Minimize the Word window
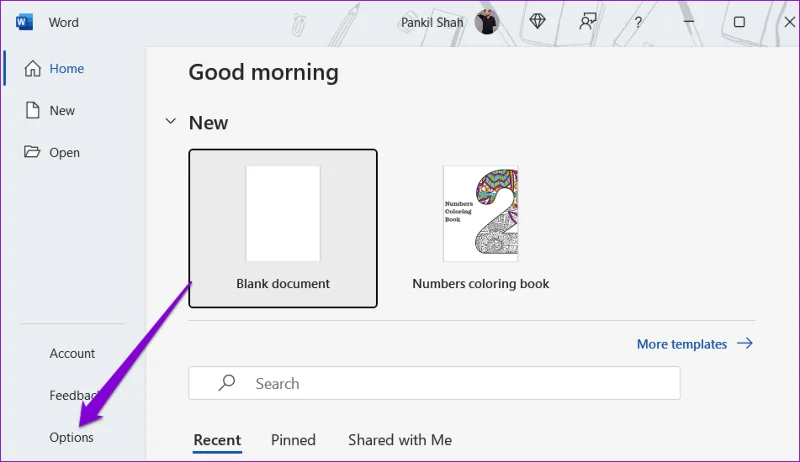 (x=689, y=22)
